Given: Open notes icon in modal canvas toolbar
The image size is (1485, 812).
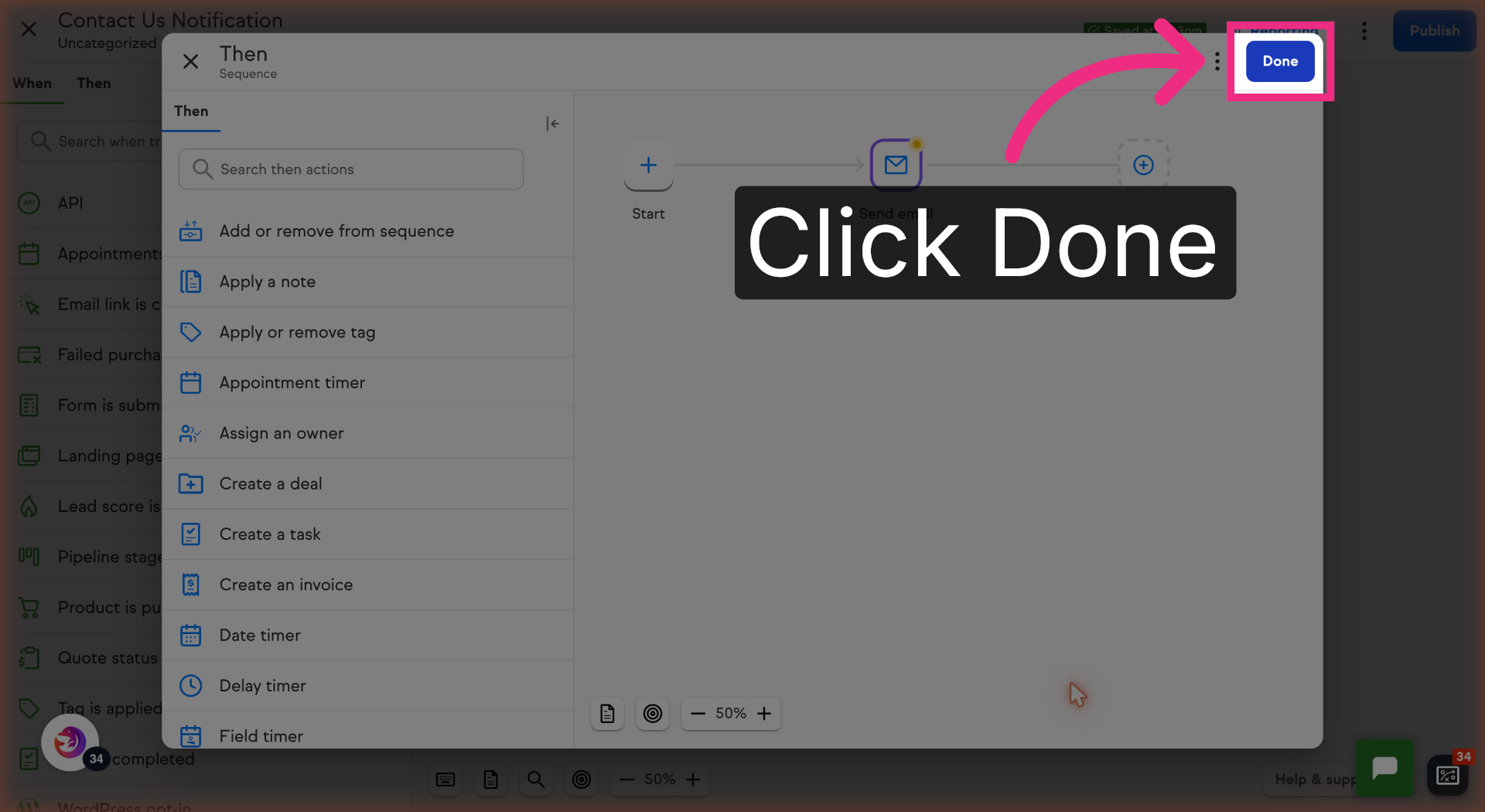Looking at the screenshot, I should [x=607, y=713].
